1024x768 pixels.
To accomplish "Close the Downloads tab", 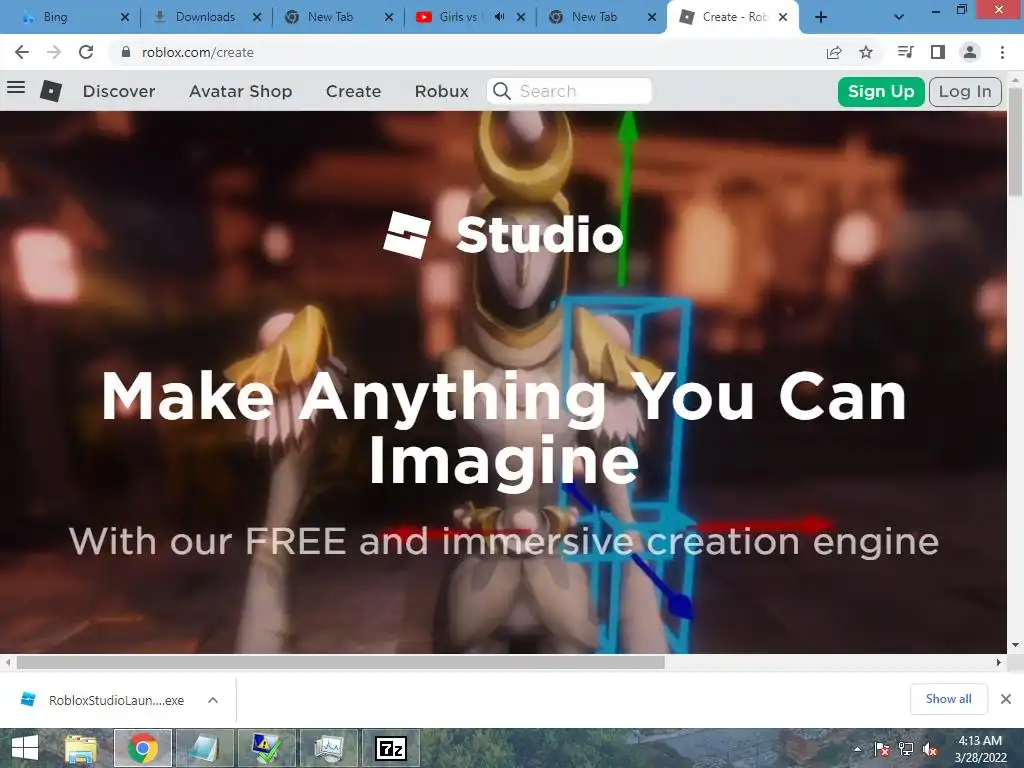I will pos(257,17).
